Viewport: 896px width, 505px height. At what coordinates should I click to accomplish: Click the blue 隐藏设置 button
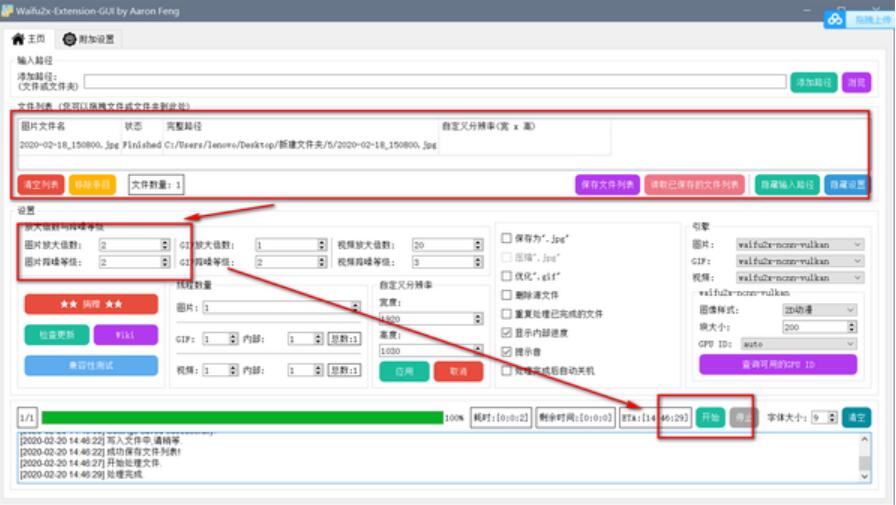tap(847, 185)
